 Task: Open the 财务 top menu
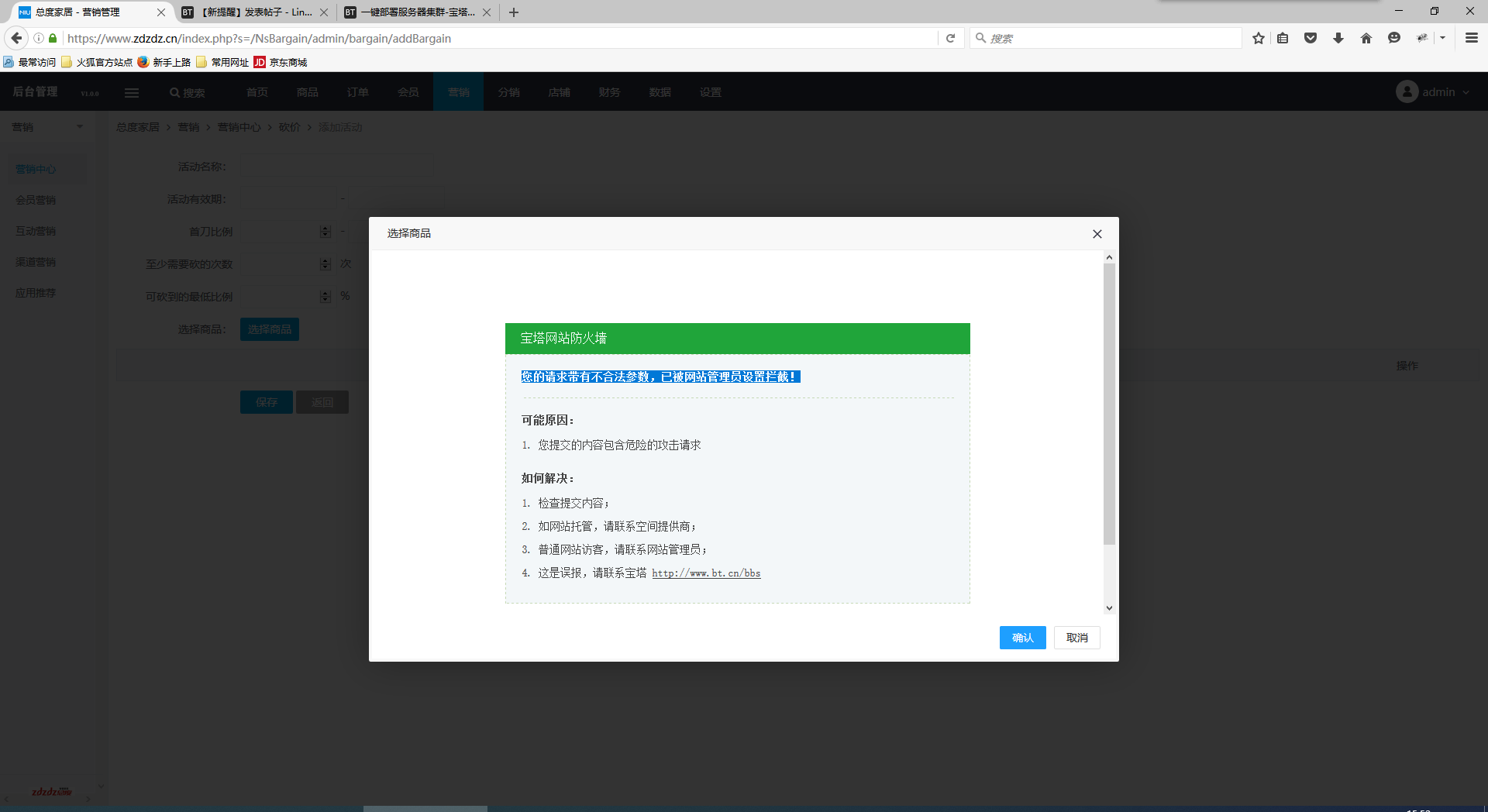point(610,92)
